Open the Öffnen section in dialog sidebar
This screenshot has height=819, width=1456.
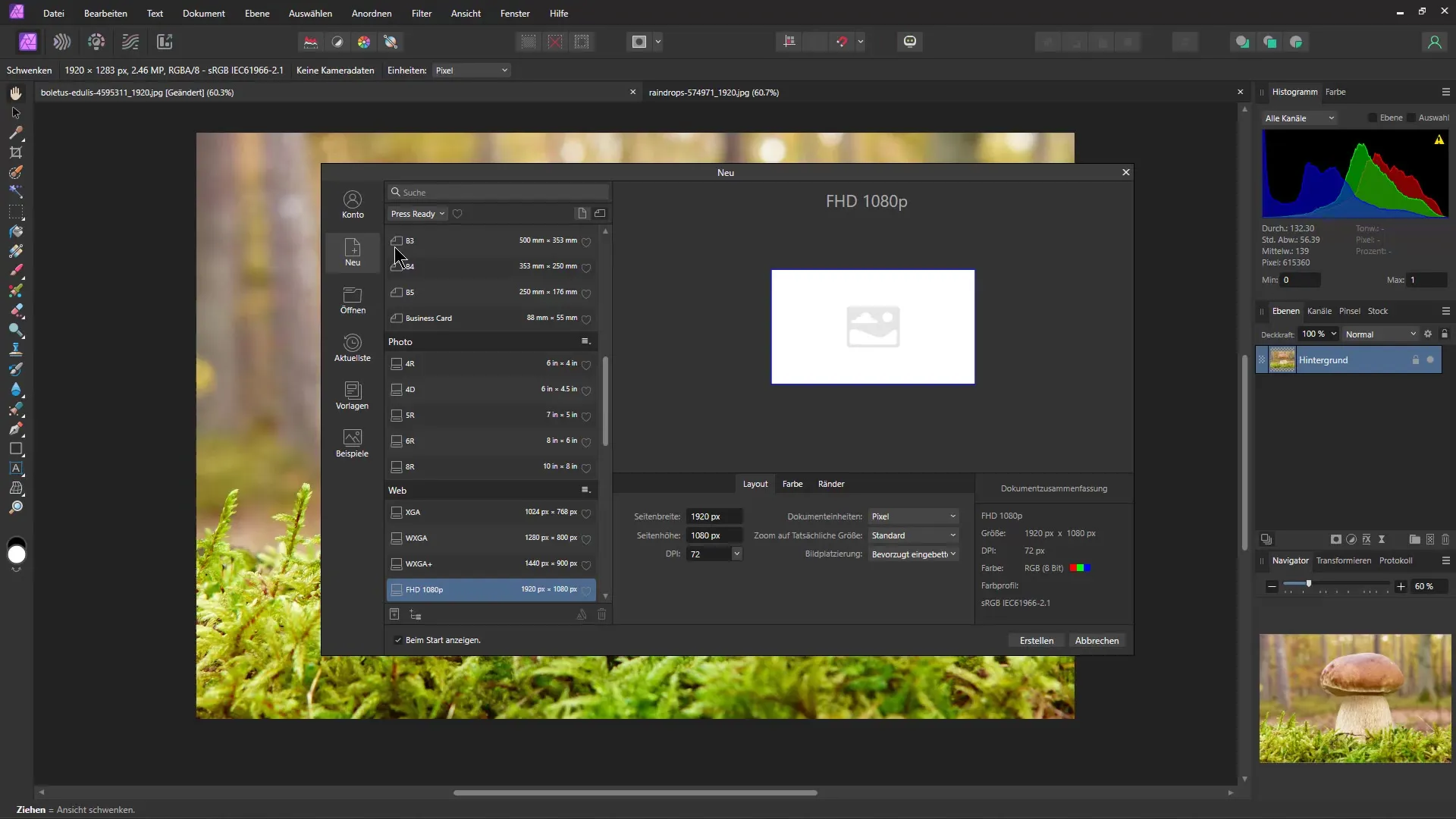pos(353,300)
